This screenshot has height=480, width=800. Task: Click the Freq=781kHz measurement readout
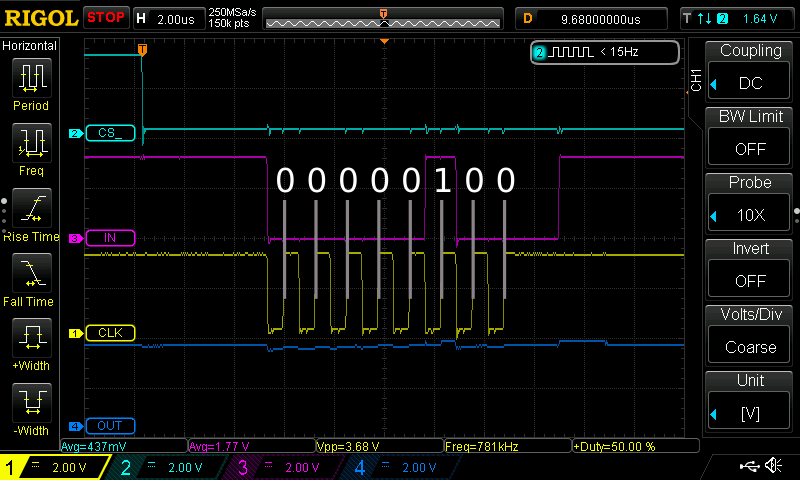tap(508, 446)
